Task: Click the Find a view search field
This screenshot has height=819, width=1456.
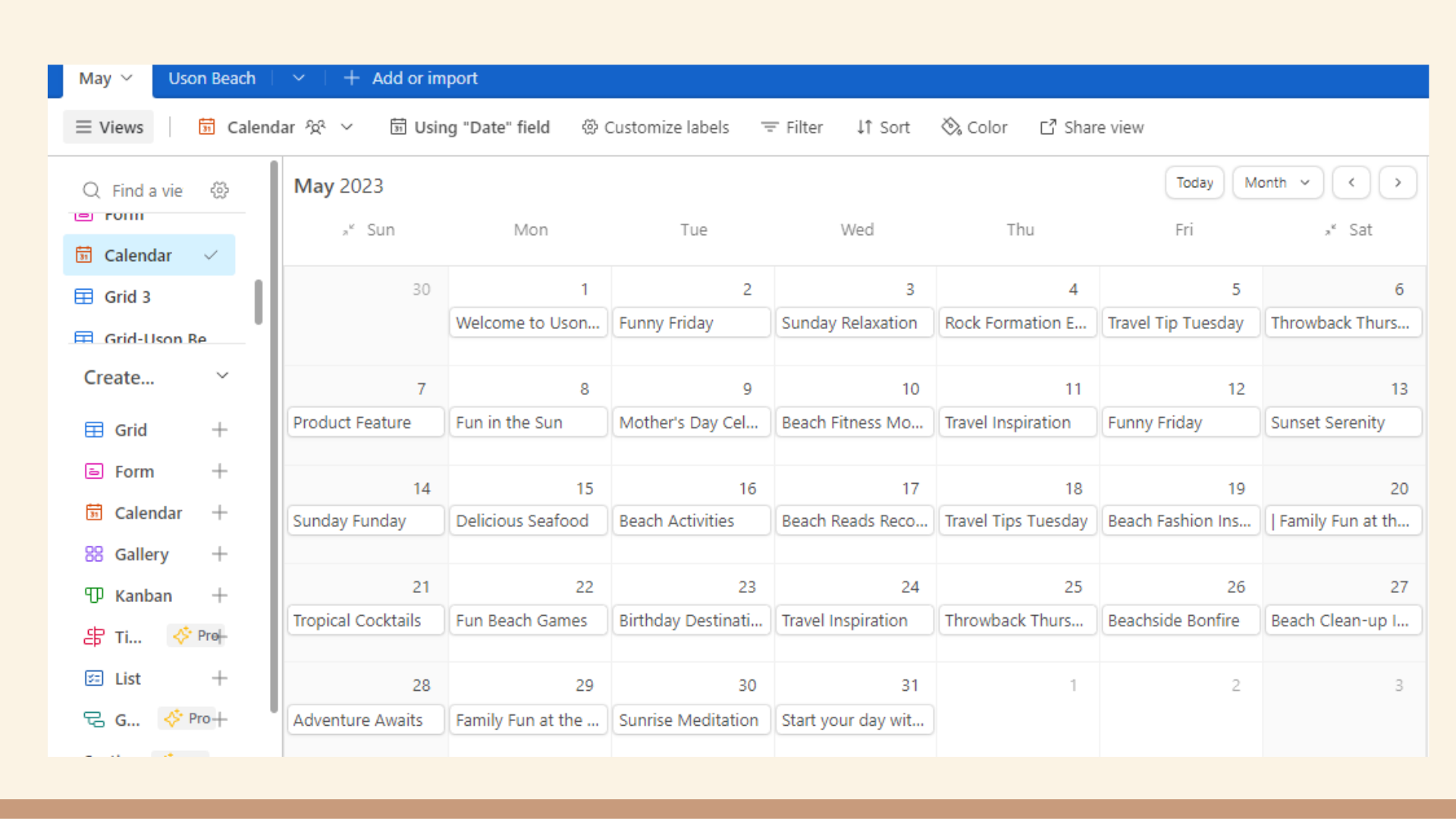Action: [x=146, y=190]
